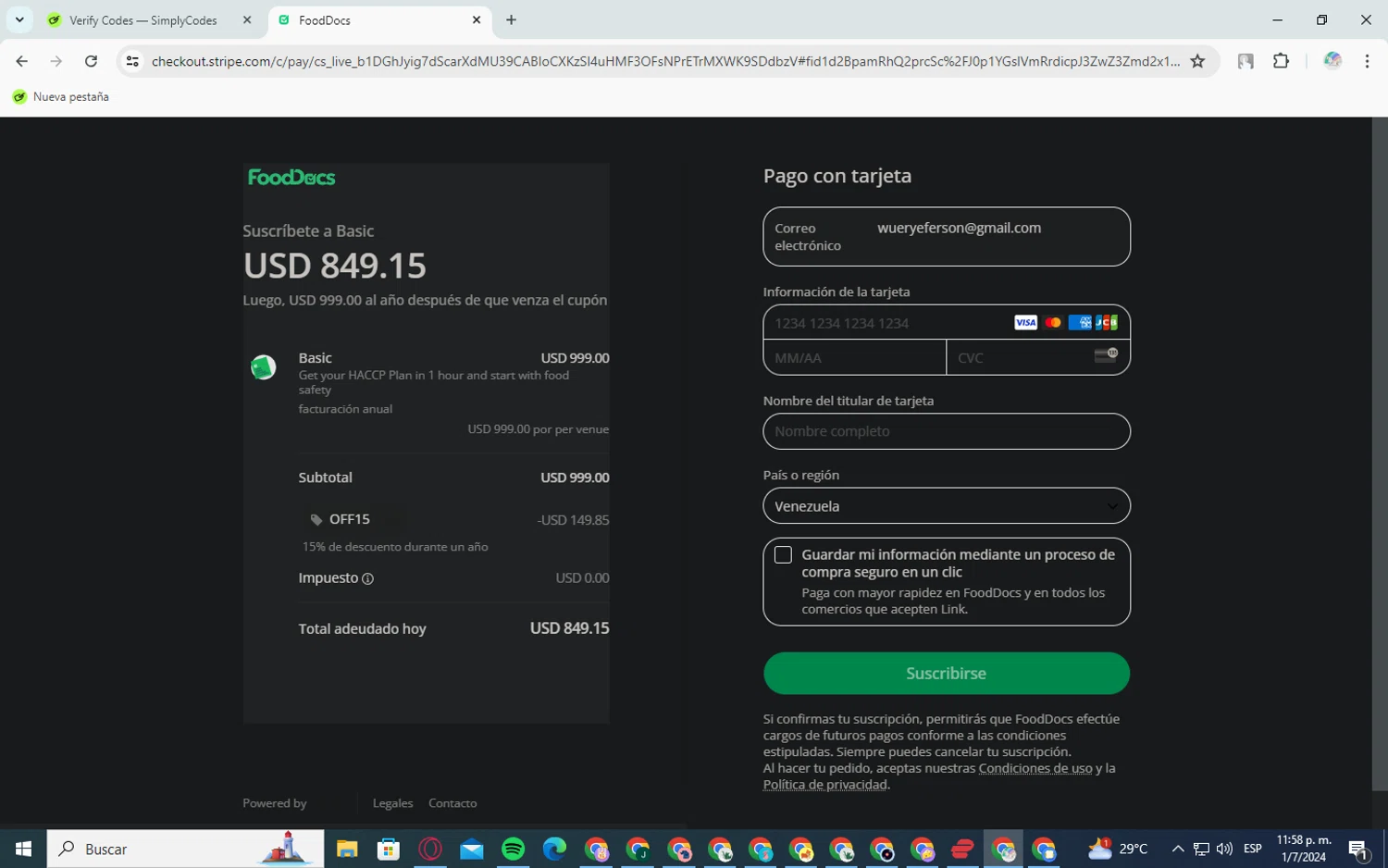Select the FoodDocs browser tab
The image size is (1388, 868).
[x=380, y=19]
